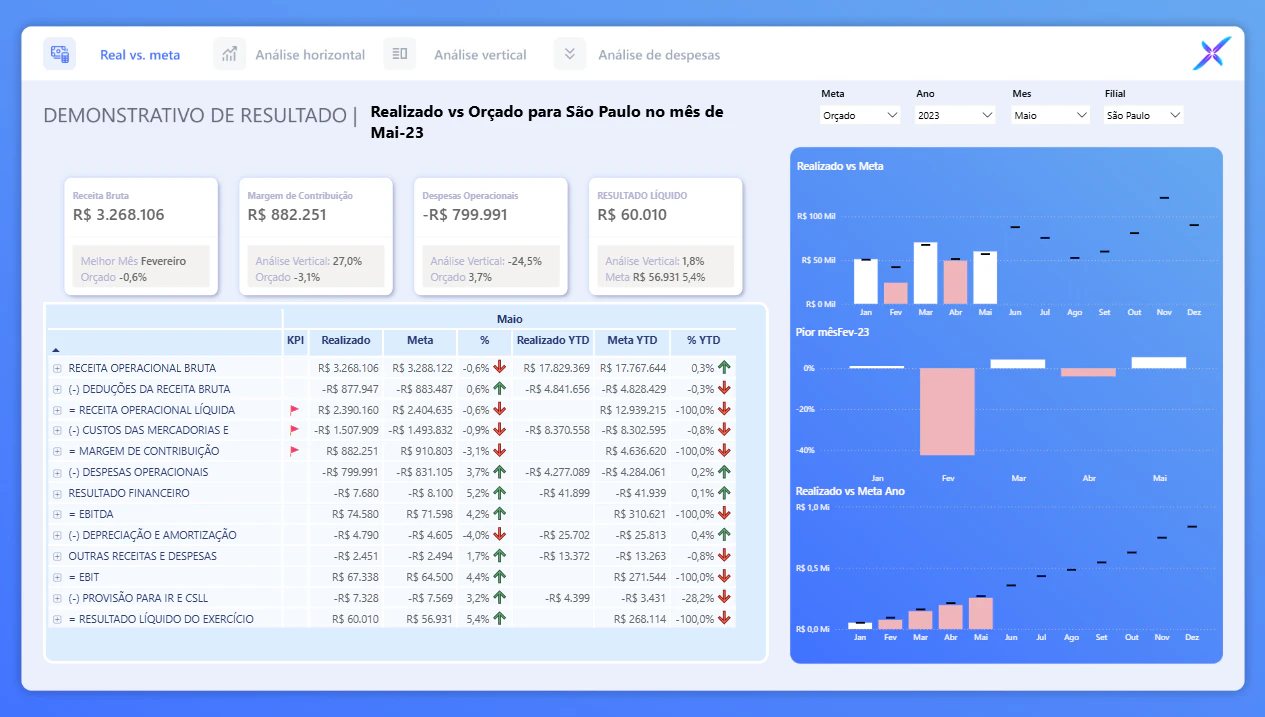The image size is (1265, 717).
Task: Open the Meta dropdown showing Orçado
Action: [861, 115]
